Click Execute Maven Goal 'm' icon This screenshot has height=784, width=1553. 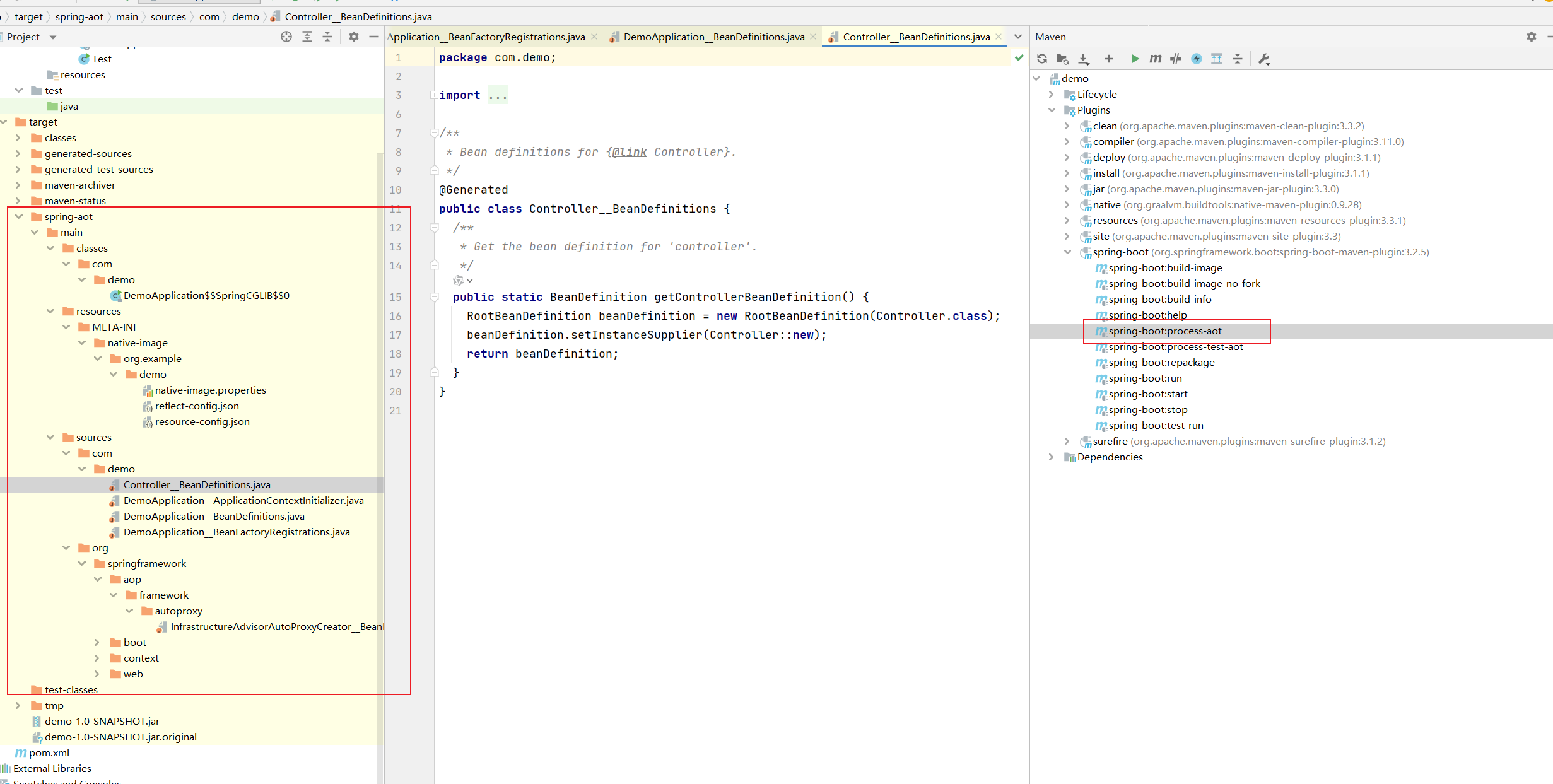pyautogui.click(x=1155, y=59)
